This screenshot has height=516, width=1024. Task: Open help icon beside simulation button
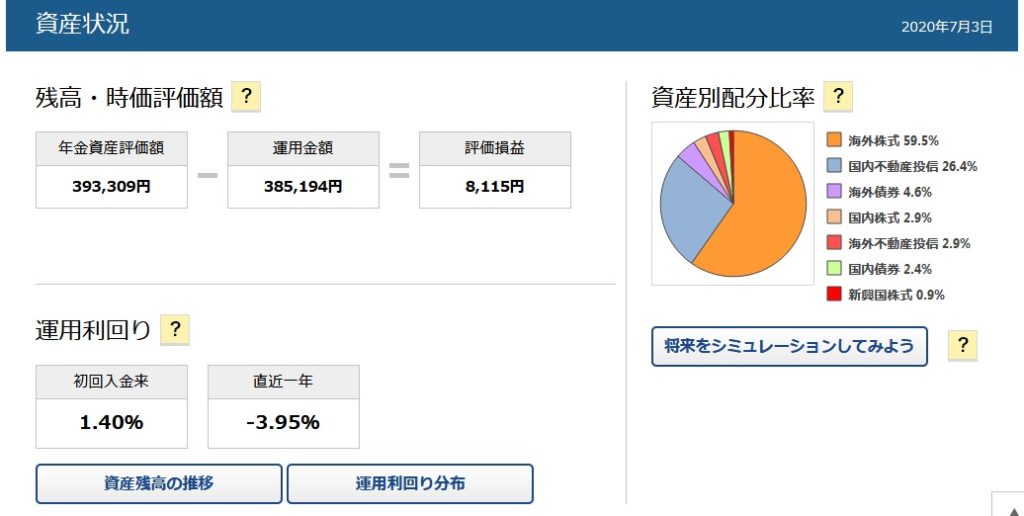tap(963, 344)
